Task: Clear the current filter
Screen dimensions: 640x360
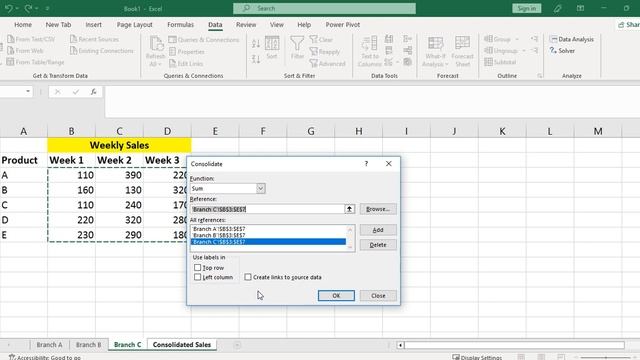Action: [321, 40]
